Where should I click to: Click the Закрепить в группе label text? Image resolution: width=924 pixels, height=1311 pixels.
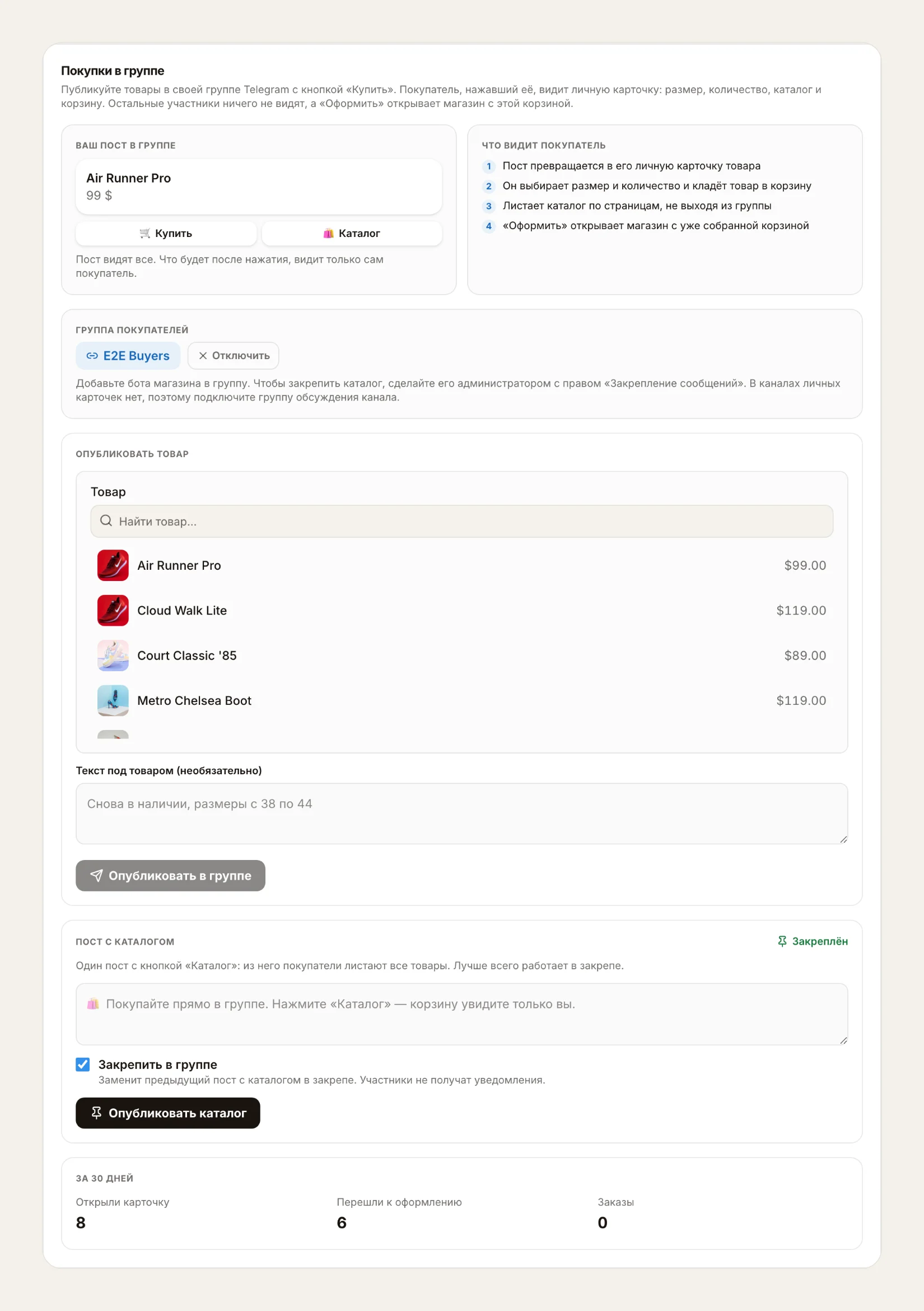[x=157, y=1064]
